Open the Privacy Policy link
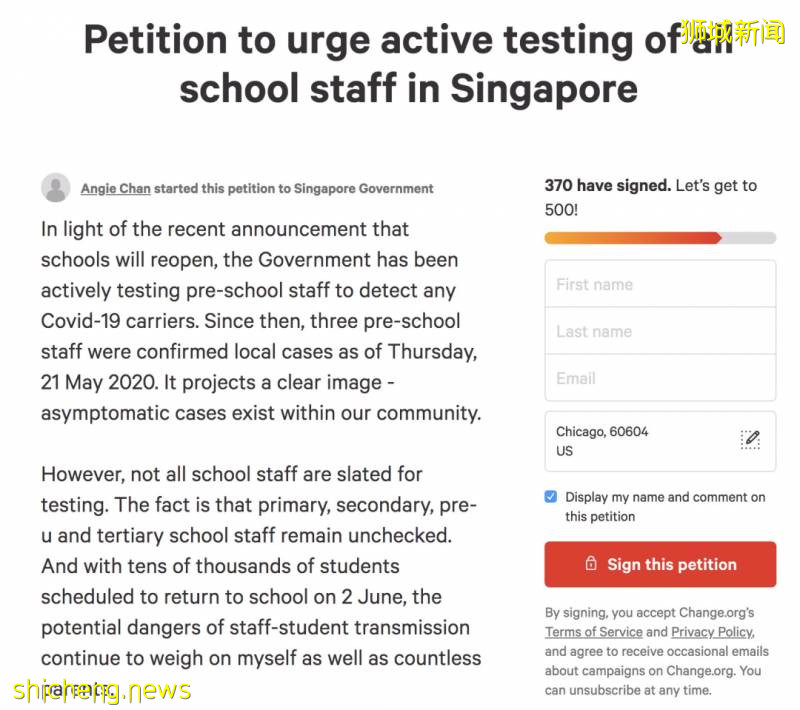800x710 pixels. 711,632
